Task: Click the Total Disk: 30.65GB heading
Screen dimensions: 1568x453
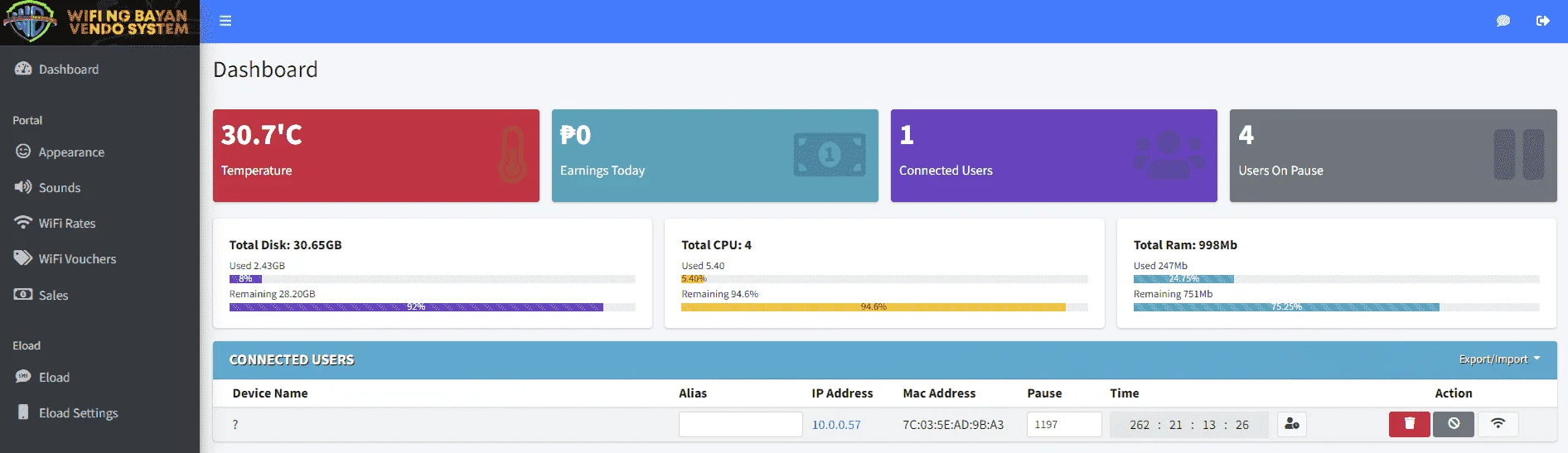Action: 285,245
